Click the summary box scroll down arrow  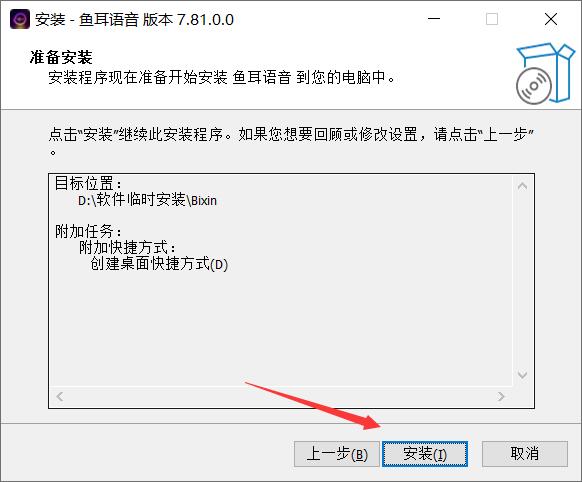(x=522, y=374)
